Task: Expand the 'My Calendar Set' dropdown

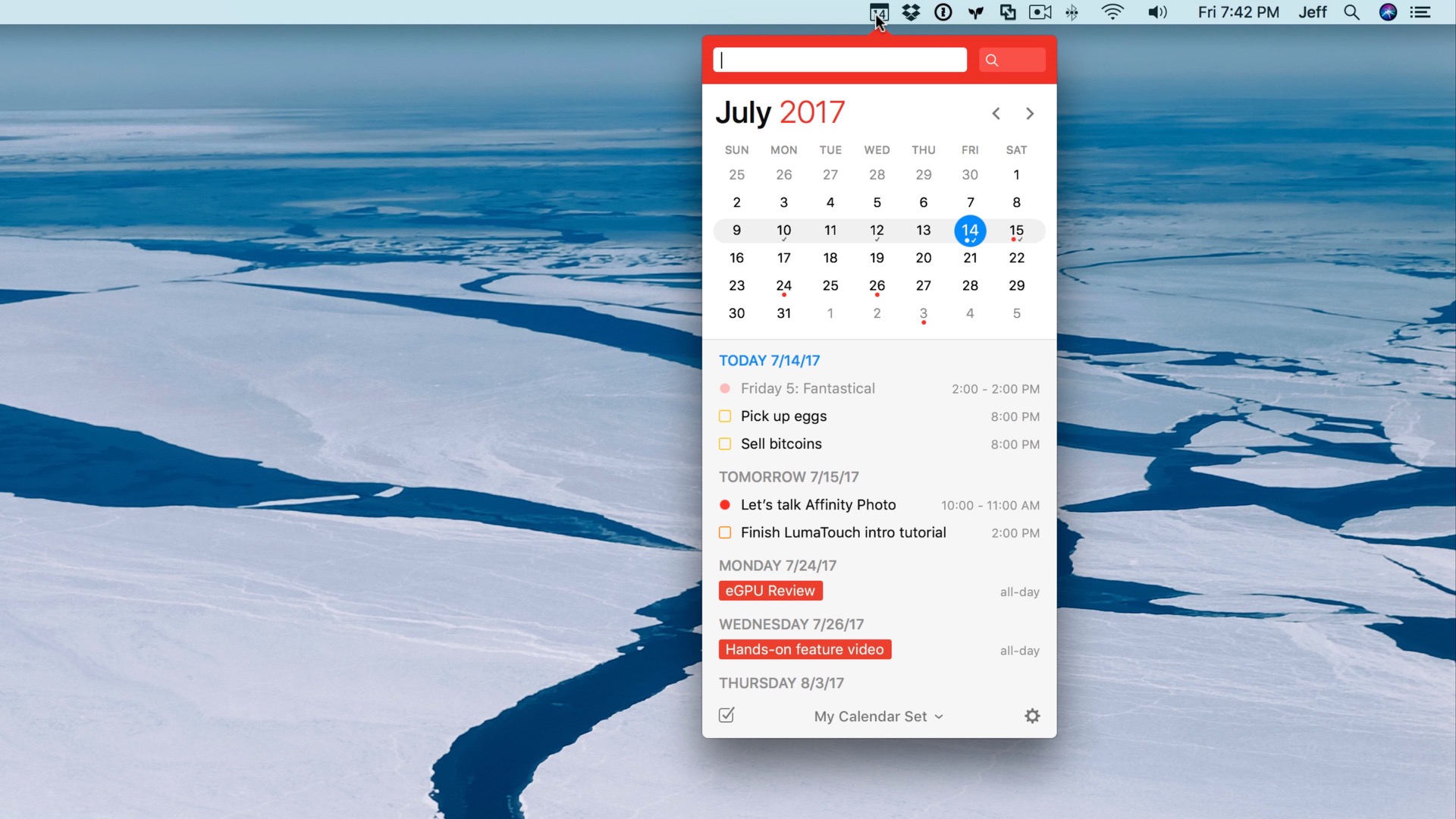Action: (x=879, y=716)
